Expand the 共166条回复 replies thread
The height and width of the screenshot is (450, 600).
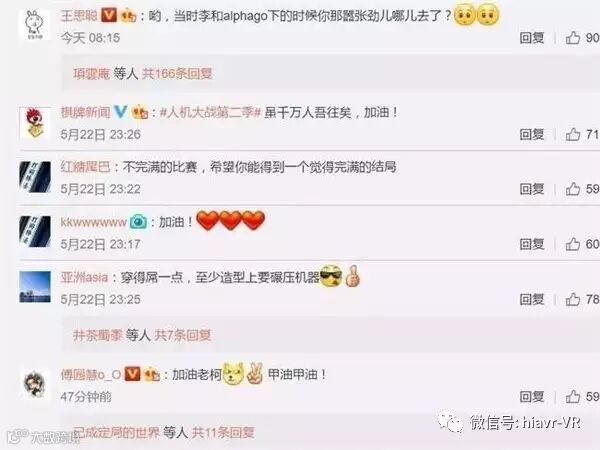(x=177, y=73)
